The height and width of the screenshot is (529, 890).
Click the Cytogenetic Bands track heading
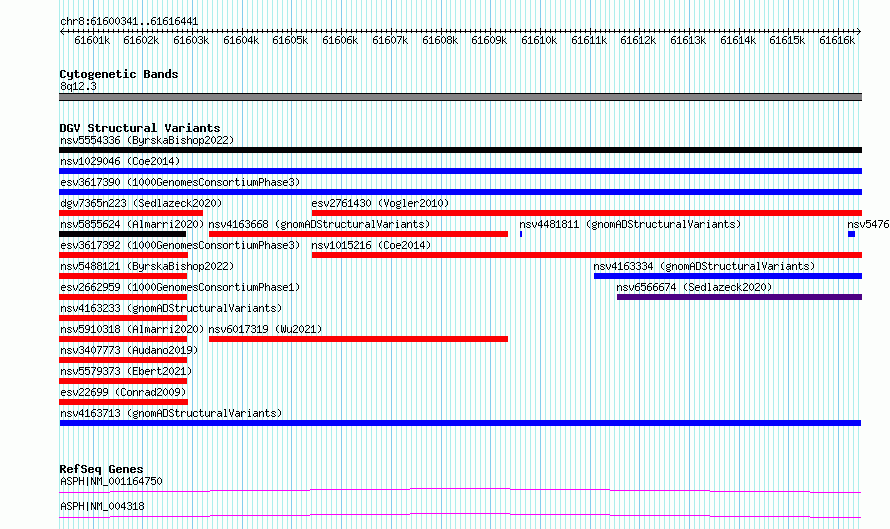tap(119, 74)
